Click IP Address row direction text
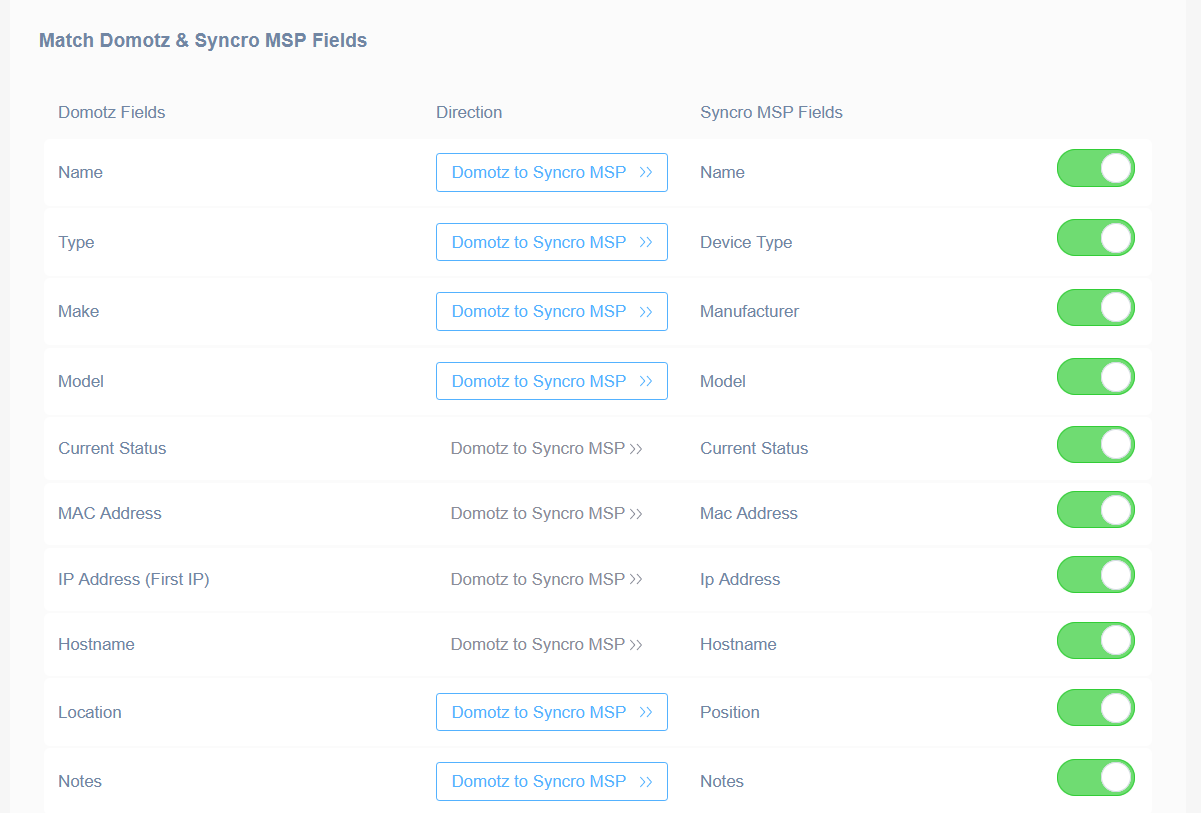 547,579
